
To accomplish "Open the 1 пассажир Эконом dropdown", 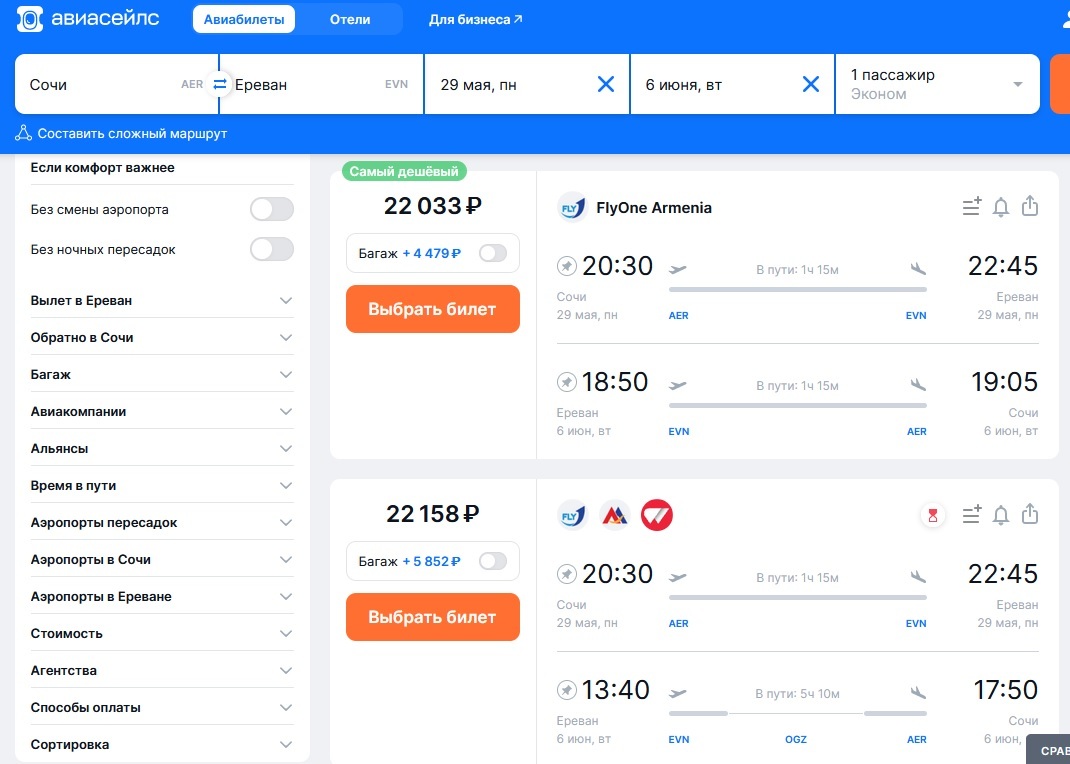I will tap(937, 84).
